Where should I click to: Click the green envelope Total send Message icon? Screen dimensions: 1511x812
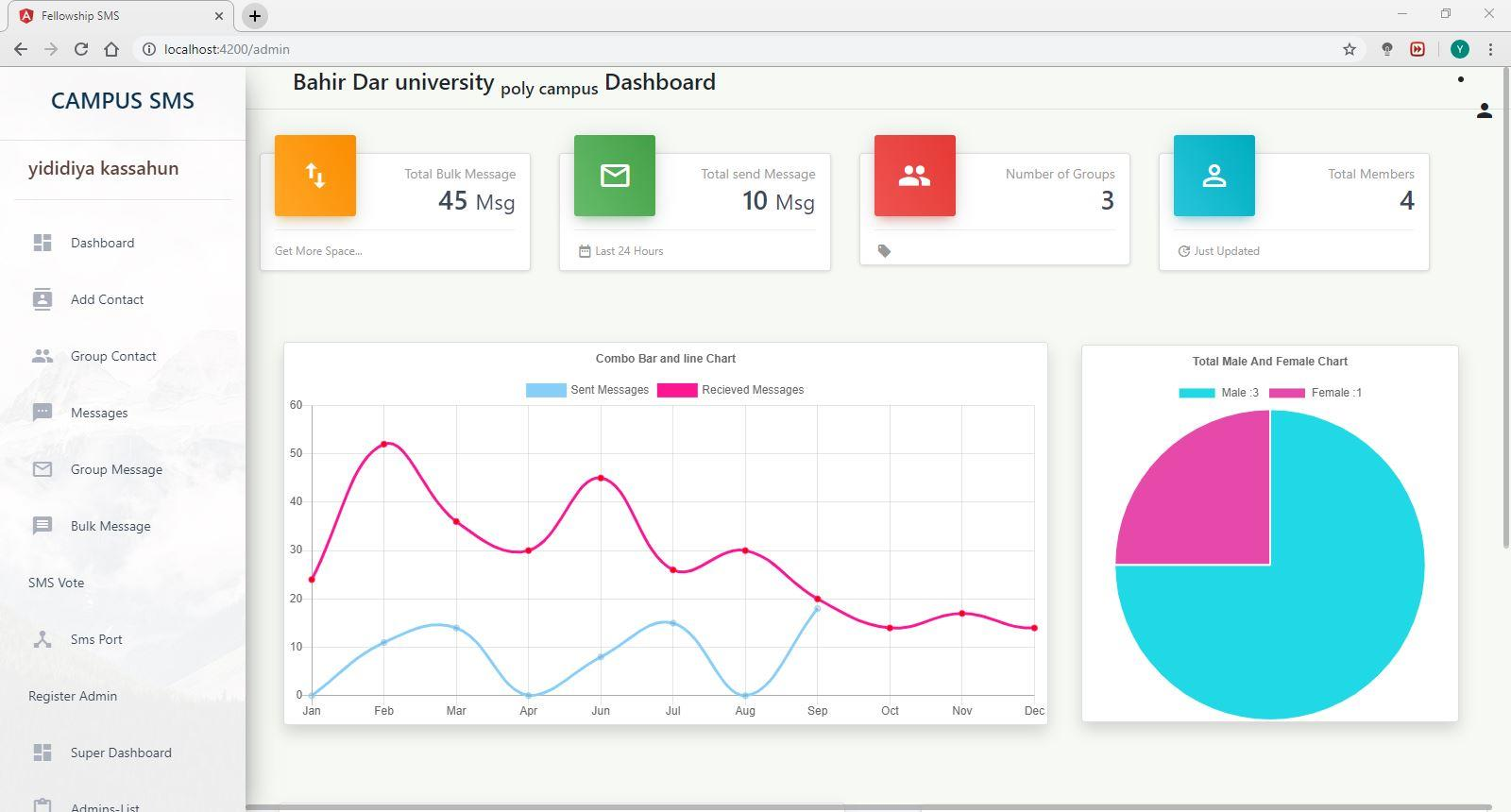coord(615,176)
